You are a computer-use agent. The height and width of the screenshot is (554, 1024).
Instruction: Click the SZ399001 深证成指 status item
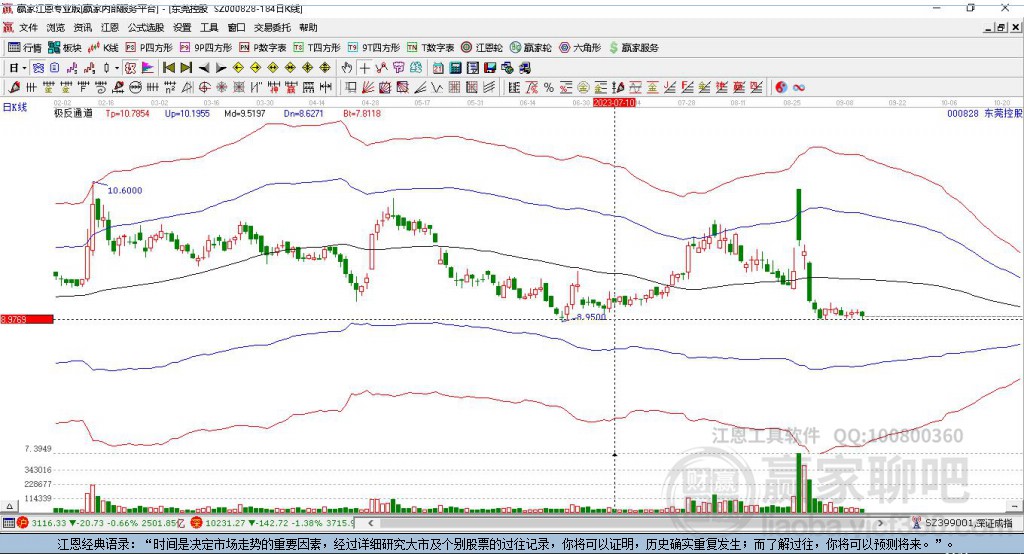click(963, 523)
